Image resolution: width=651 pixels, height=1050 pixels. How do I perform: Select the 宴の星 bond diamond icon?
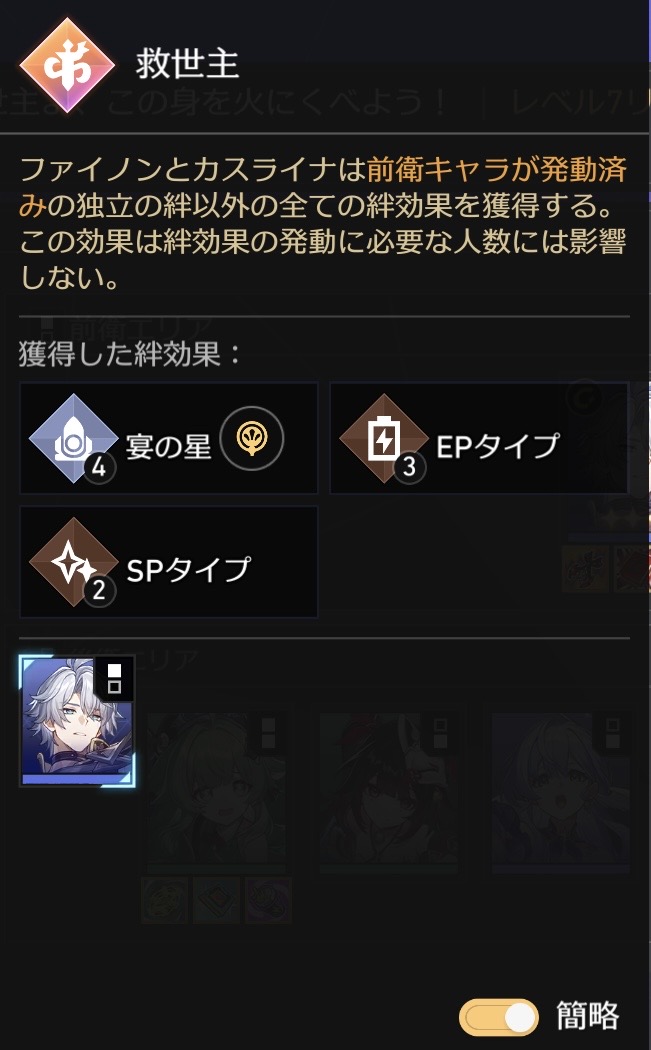coord(74,439)
